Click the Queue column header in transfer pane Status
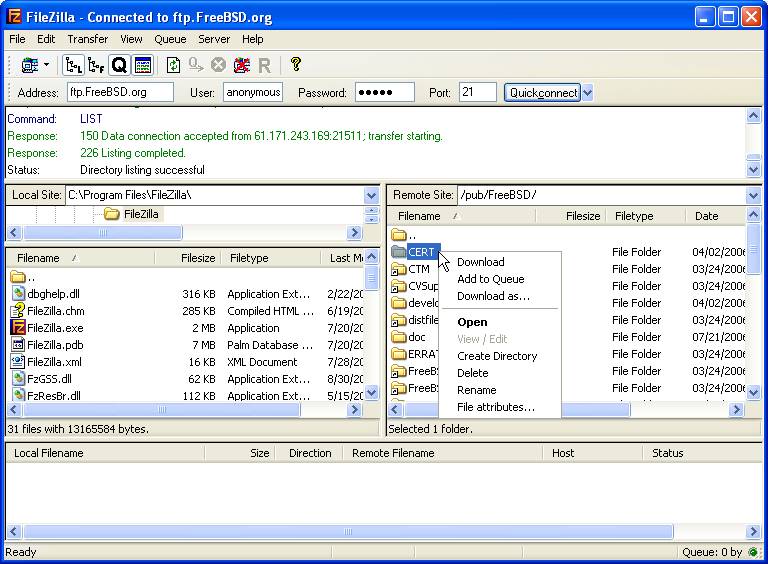This screenshot has width=768, height=564. click(x=702, y=453)
